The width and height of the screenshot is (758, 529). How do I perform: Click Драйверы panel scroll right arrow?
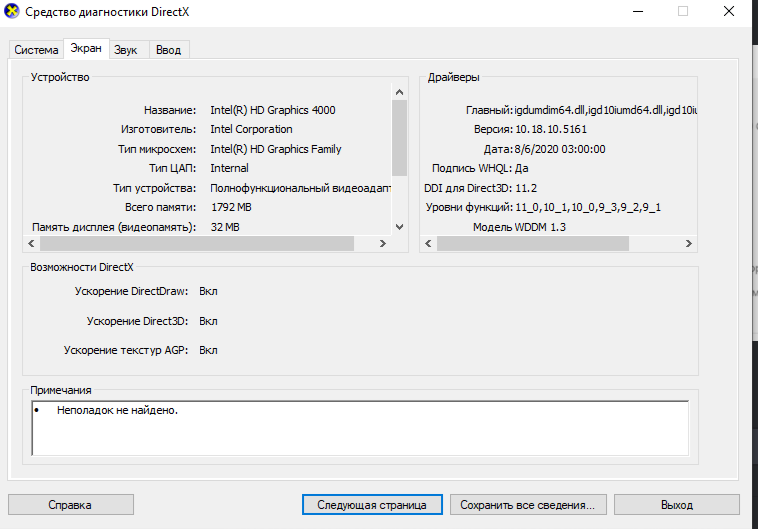click(689, 243)
